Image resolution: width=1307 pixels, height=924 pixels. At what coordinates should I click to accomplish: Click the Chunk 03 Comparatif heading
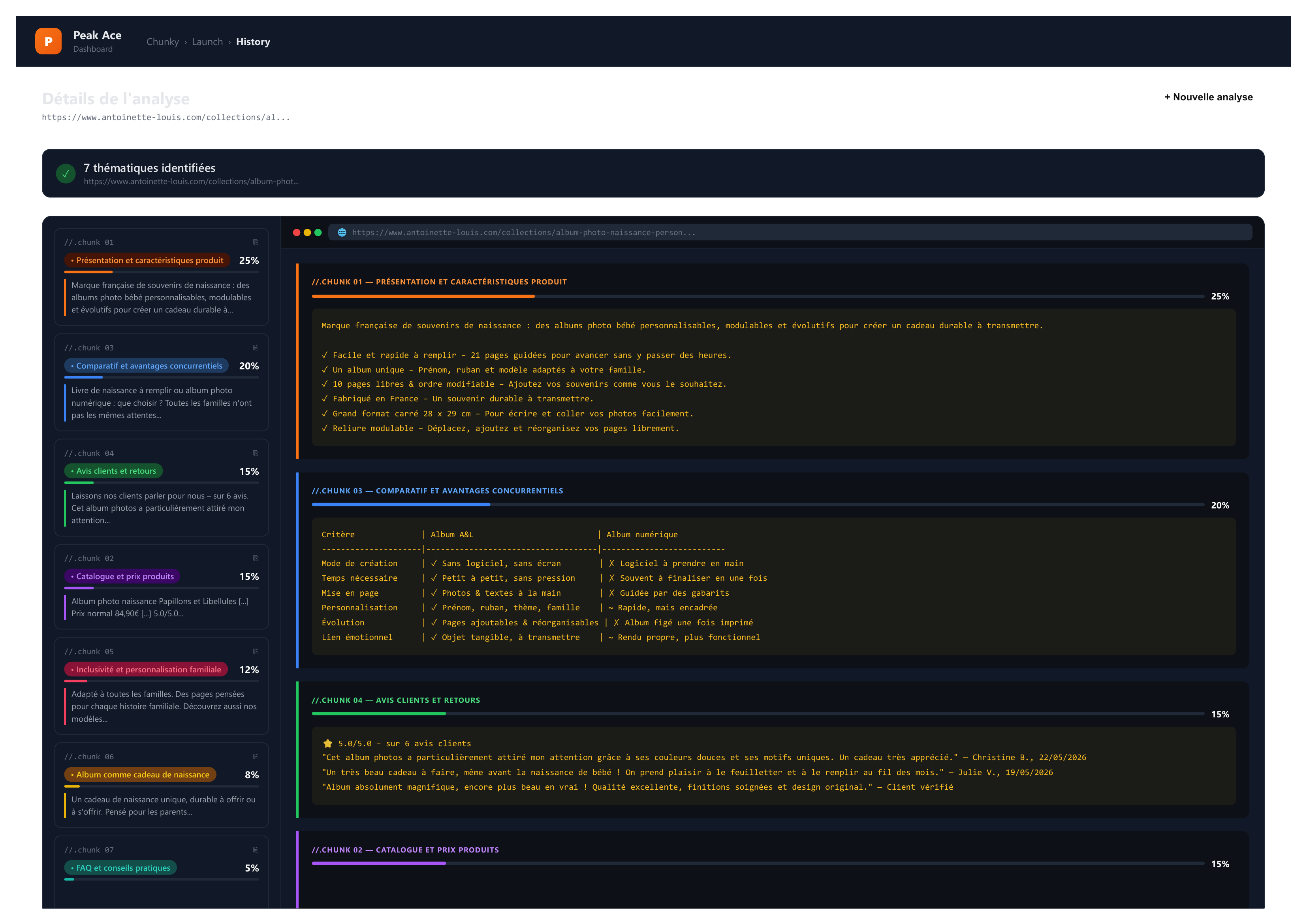(x=437, y=491)
